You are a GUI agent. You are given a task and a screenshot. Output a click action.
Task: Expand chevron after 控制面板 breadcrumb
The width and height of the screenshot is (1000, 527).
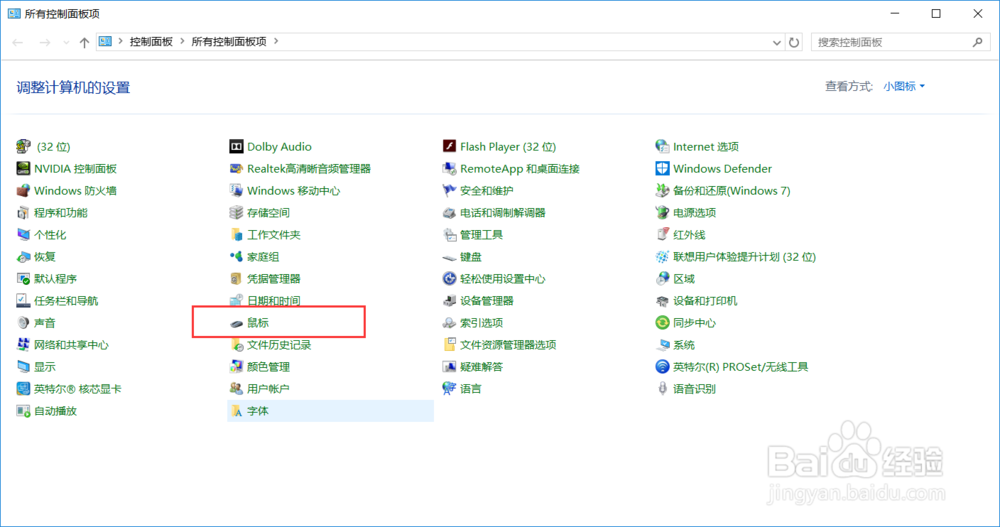[182, 41]
